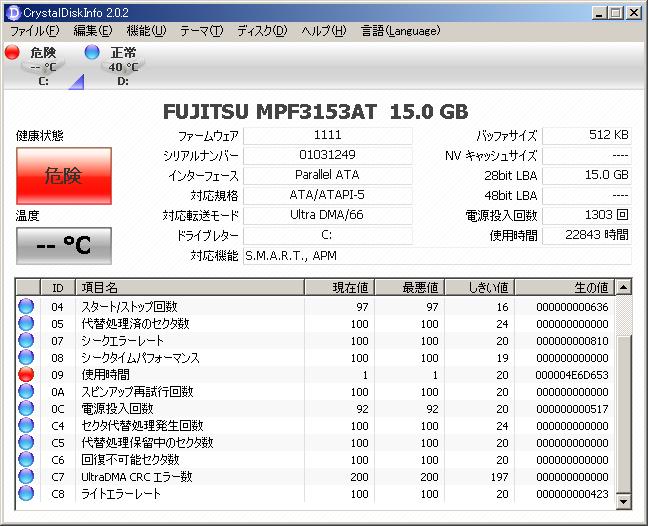The height and width of the screenshot is (526, 648).
Task: Open the 編集(E) menu
Action: click(x=93, y=31)
